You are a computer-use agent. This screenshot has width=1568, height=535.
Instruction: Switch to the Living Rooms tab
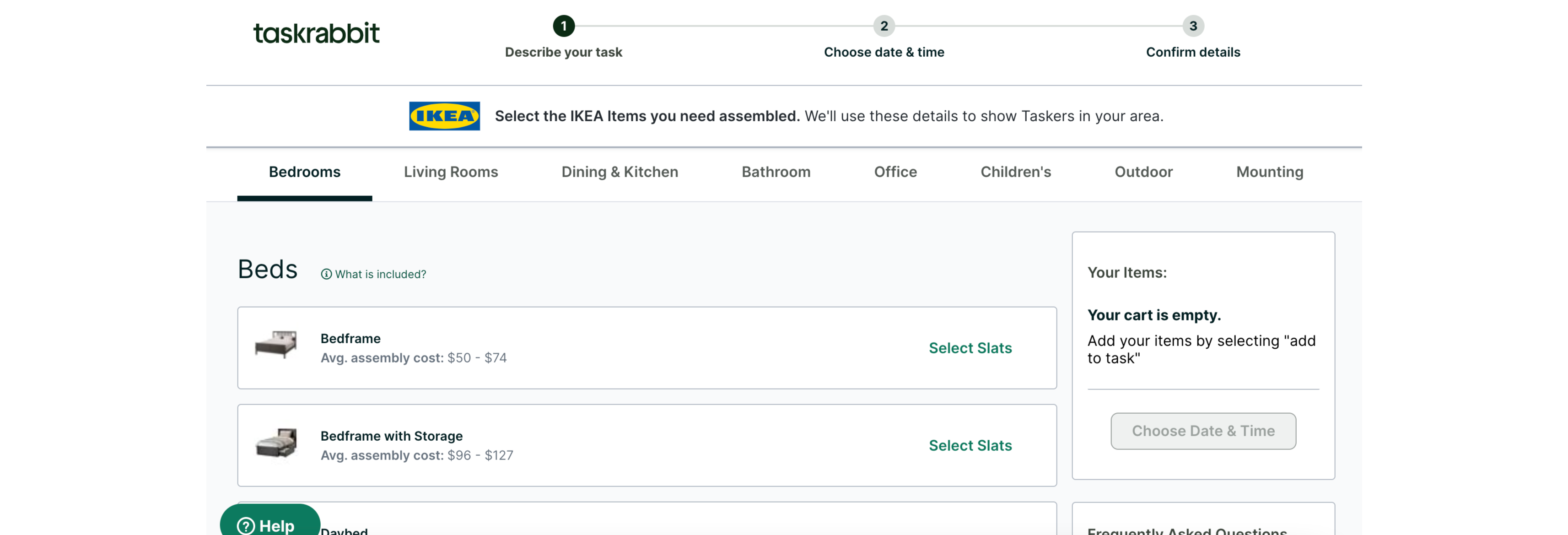coord(451,172)
